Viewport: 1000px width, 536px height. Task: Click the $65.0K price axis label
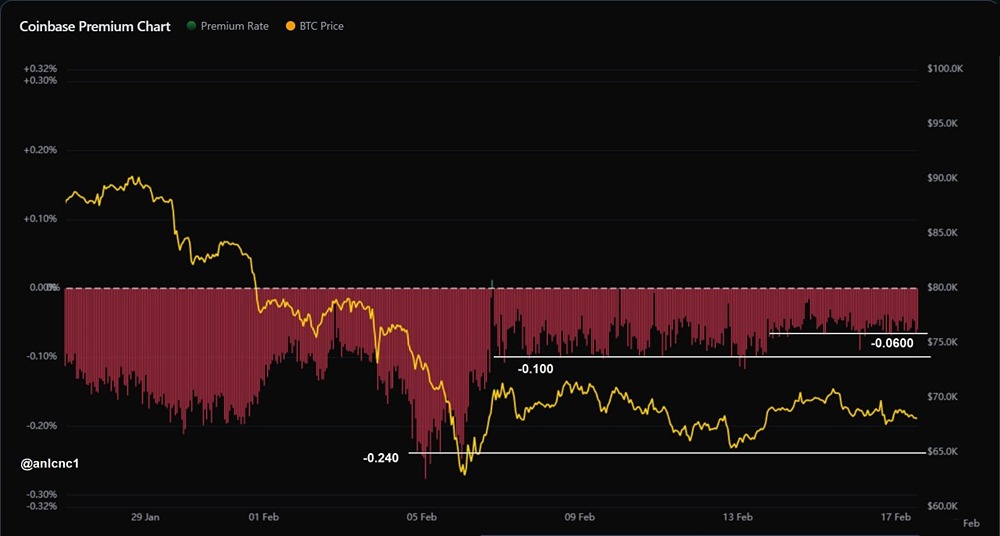[x=943, y=451]
